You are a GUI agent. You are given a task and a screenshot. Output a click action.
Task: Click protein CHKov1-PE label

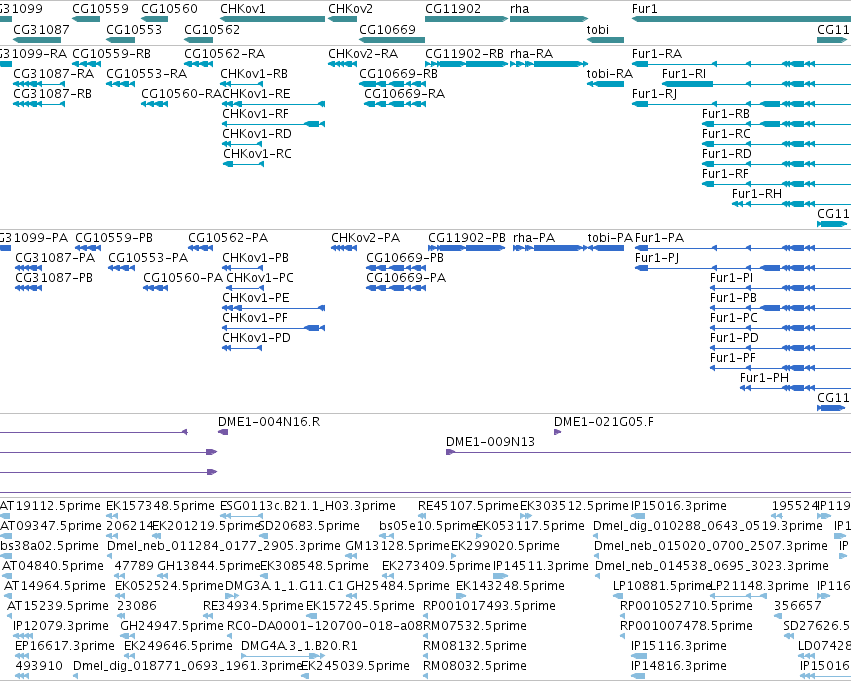click(256, 298)
